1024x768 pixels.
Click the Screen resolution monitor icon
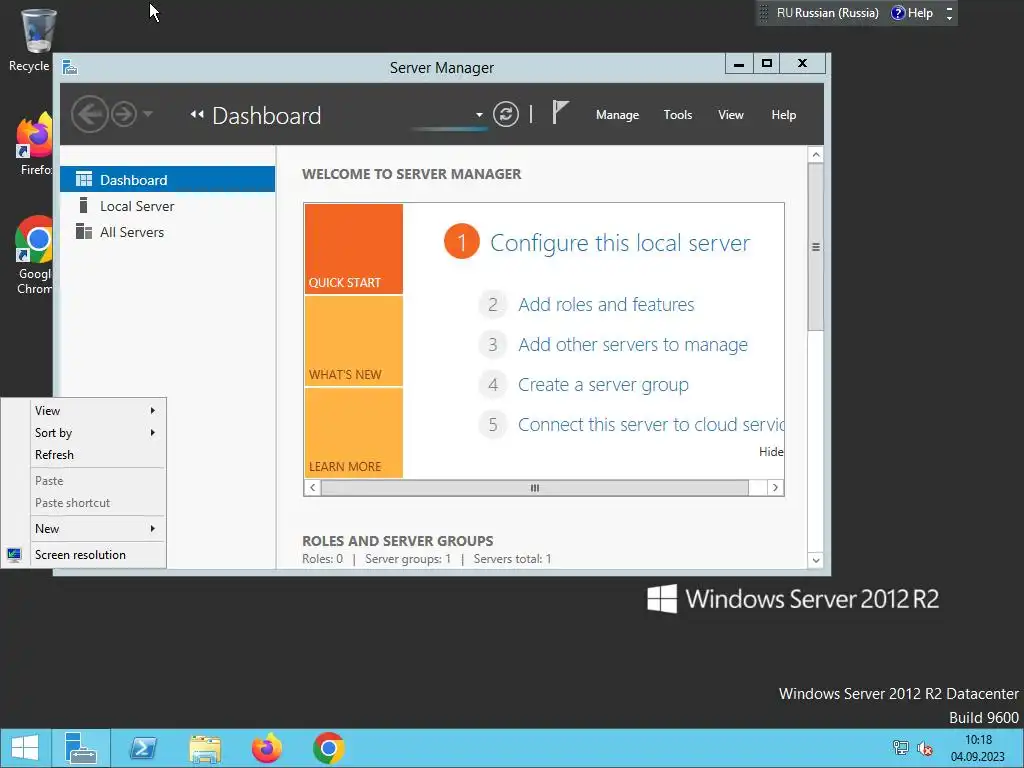pyautogui.click(x=14, y=555)
